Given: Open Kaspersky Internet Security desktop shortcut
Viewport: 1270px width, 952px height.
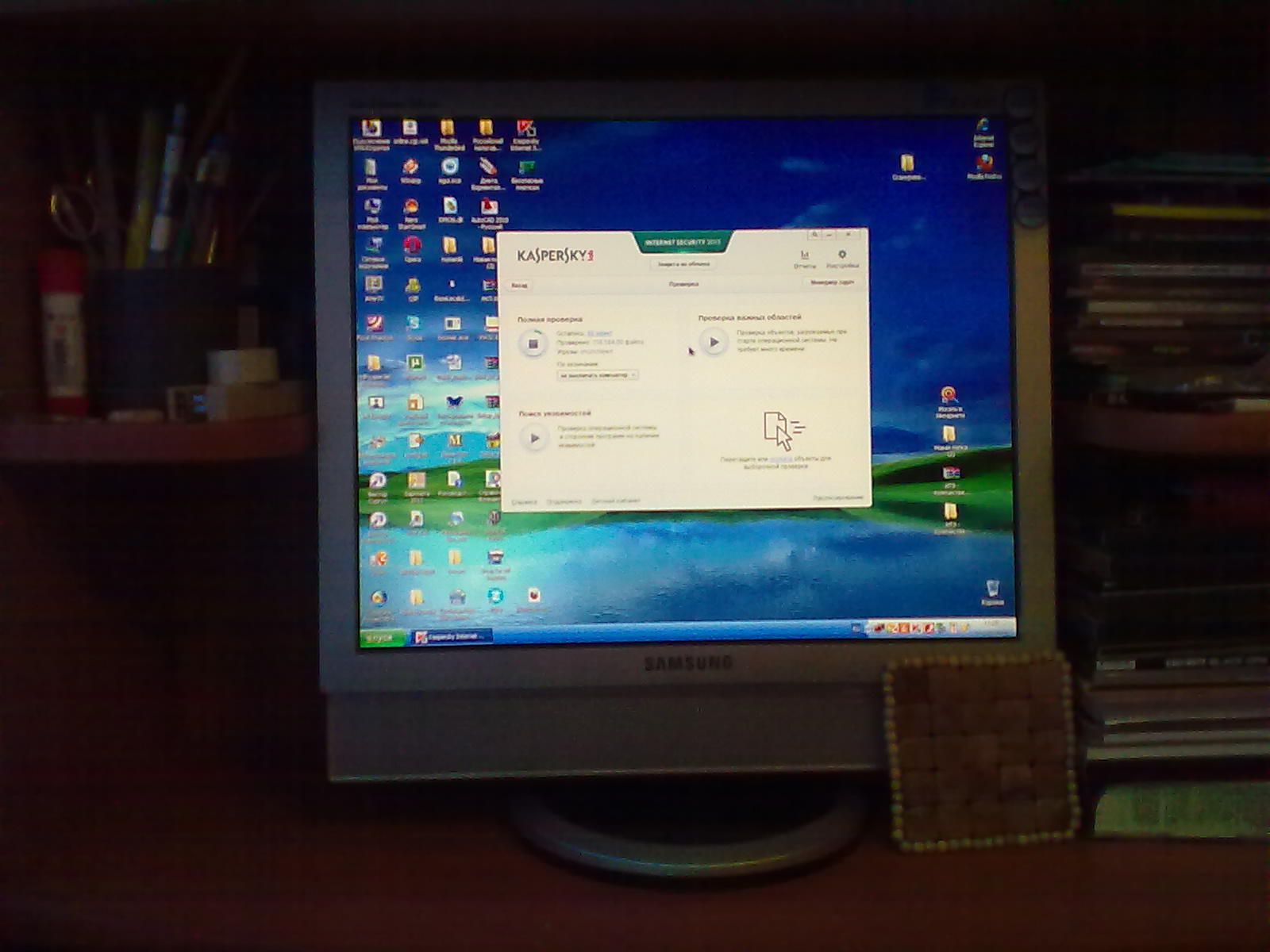Looking at the screenshot, I should click(525, 135).
